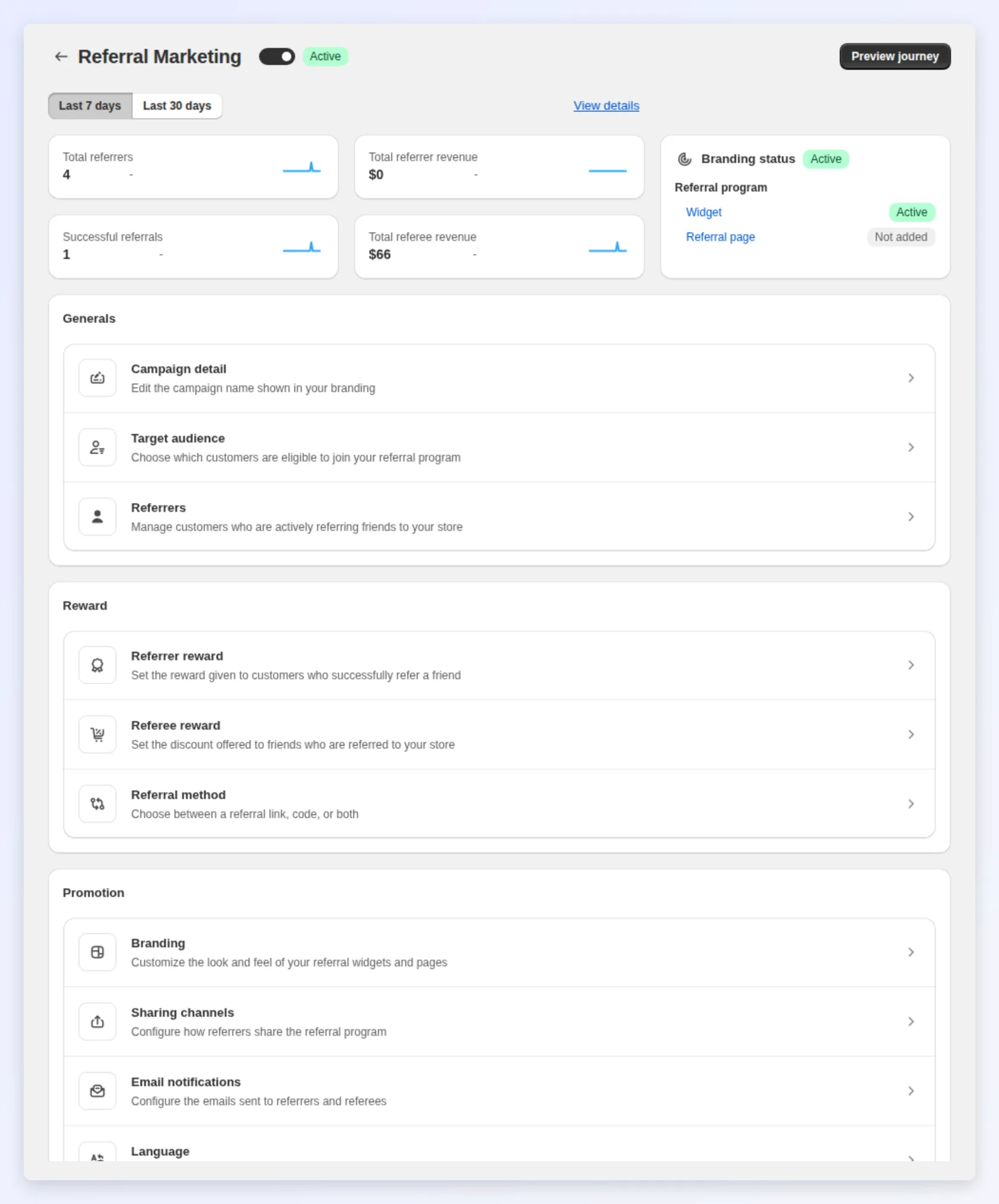Image resolution: width=999 pixels, height=1204 pixels.
Task: Switch to the Last 30 days tab
Action: coord(177,106)
